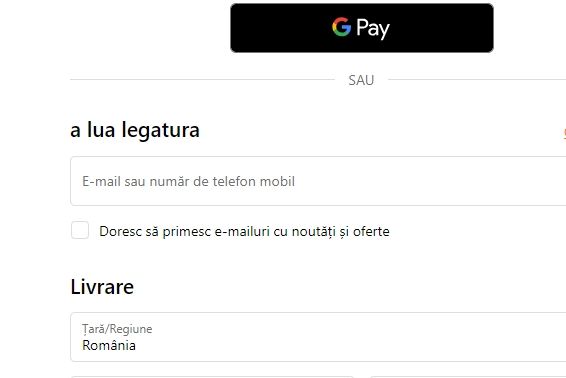Click the Google G logo icon

click(x=341, y=27)
